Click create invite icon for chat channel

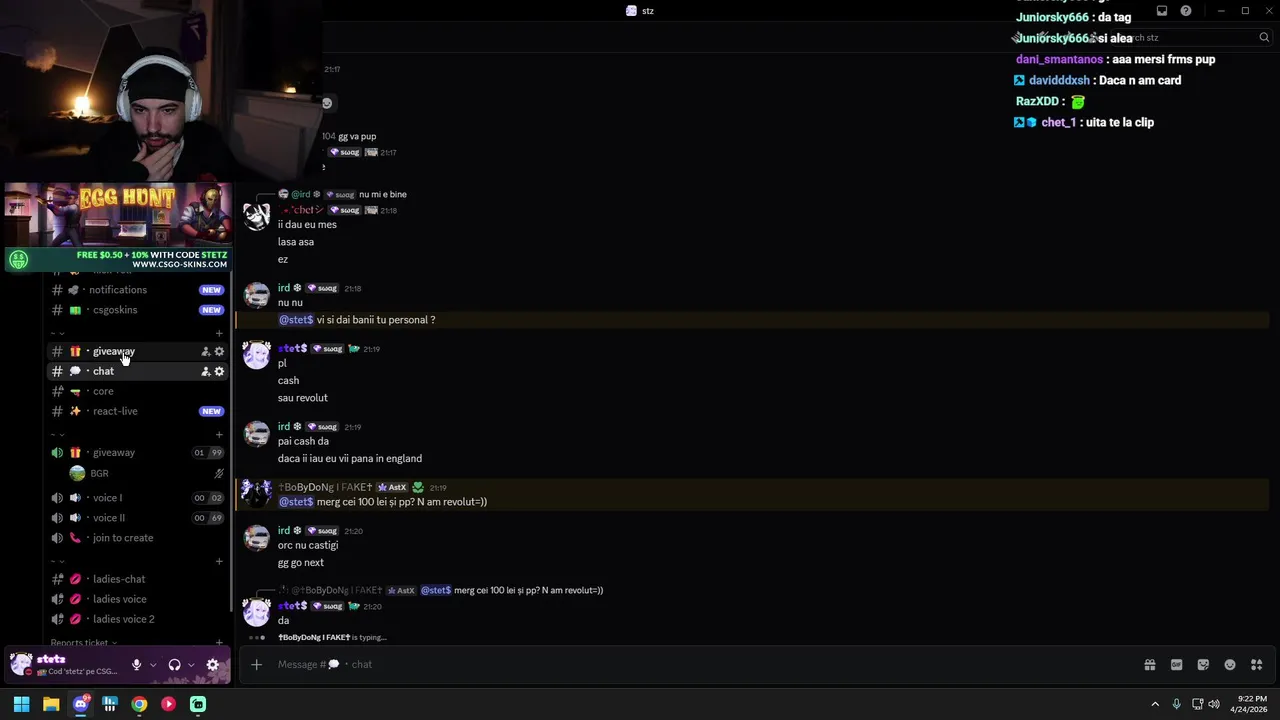click(206, 371)
